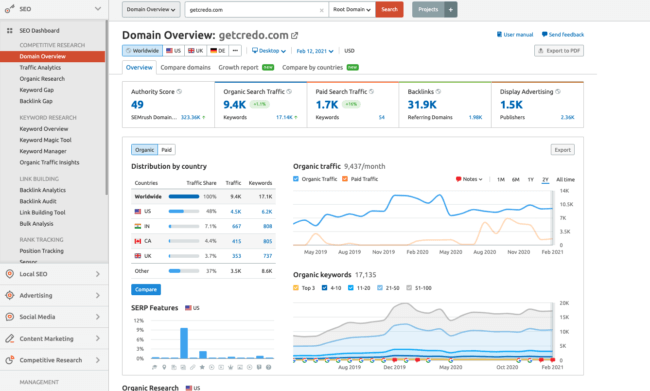650x391 pixels.
Task: Open Root Domain dropdown
Action: coord(352,10)
